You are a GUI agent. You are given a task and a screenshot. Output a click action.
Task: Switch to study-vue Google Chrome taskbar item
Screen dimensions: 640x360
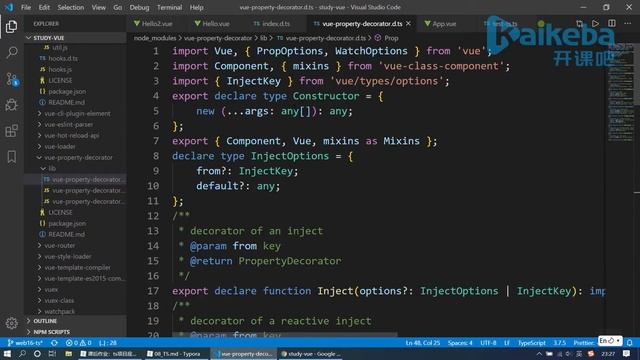click(311, 354)
